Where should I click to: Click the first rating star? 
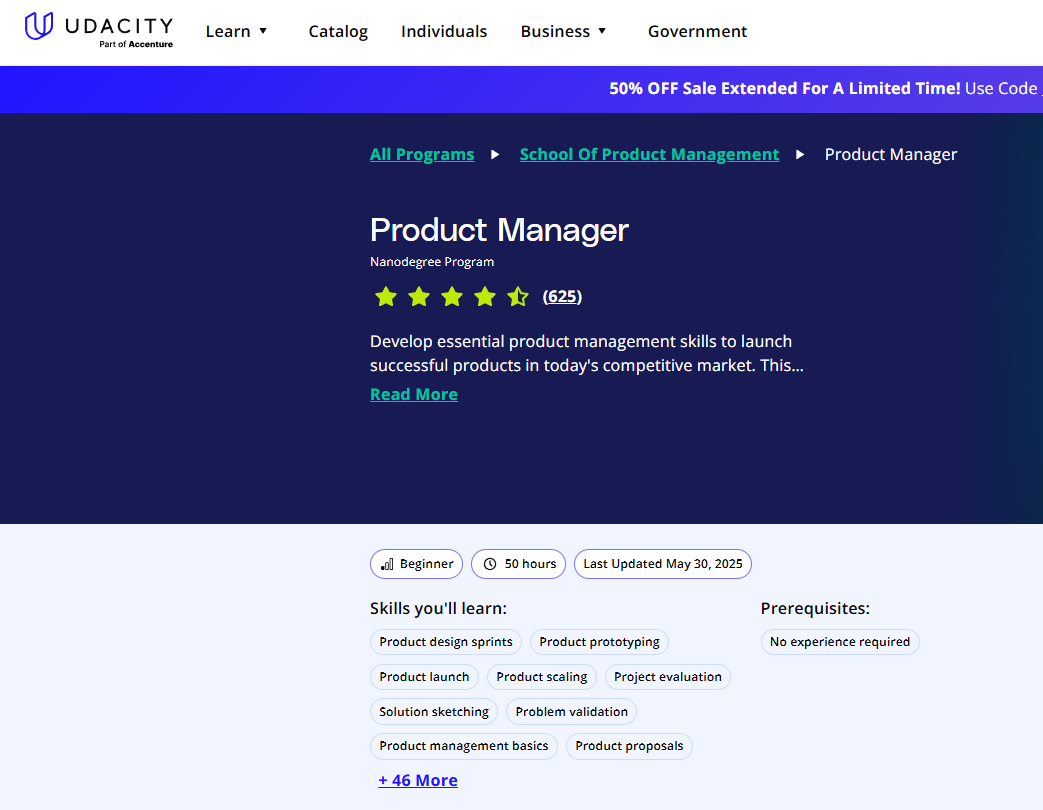[386, 297]
